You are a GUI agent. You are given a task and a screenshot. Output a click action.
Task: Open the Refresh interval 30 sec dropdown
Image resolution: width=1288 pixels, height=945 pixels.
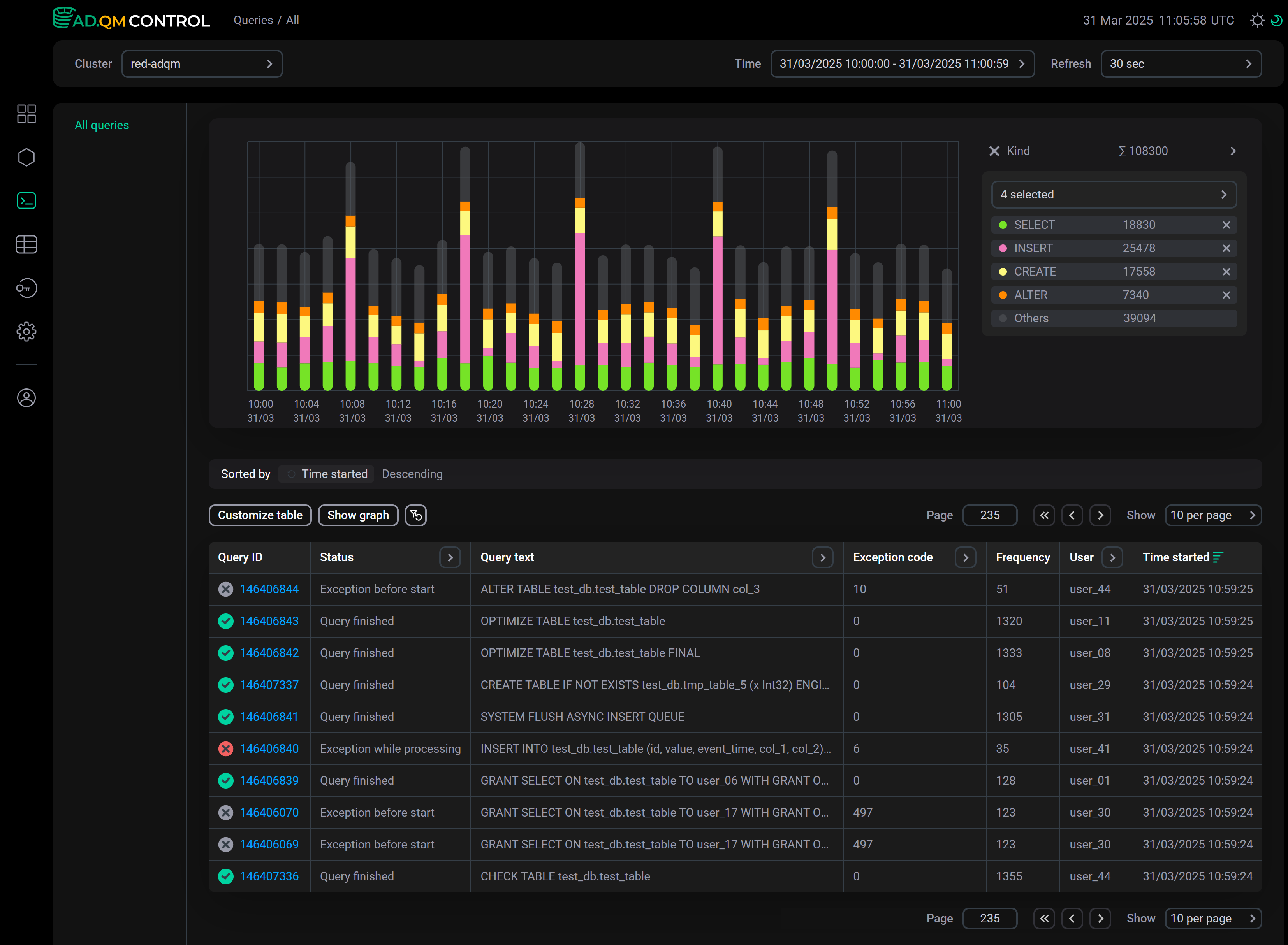[x=1181, y=63]
